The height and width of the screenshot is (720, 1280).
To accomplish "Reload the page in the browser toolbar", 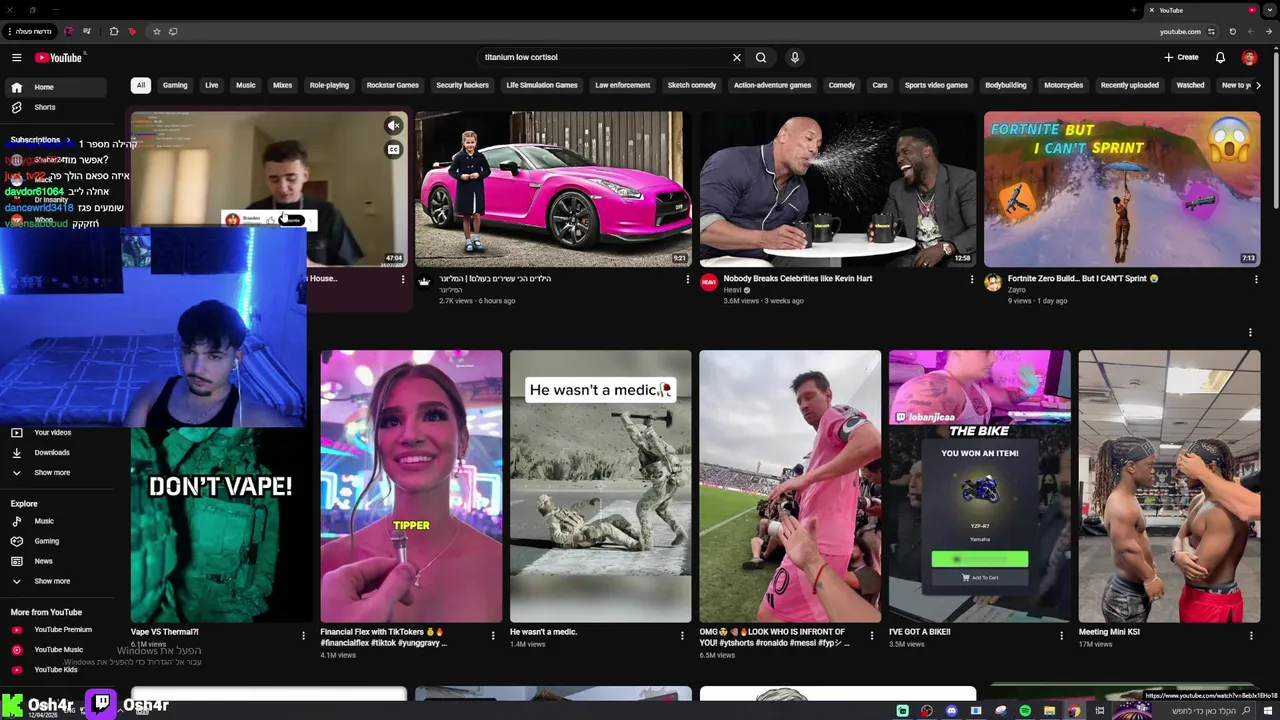I will tap(1232, 31).
